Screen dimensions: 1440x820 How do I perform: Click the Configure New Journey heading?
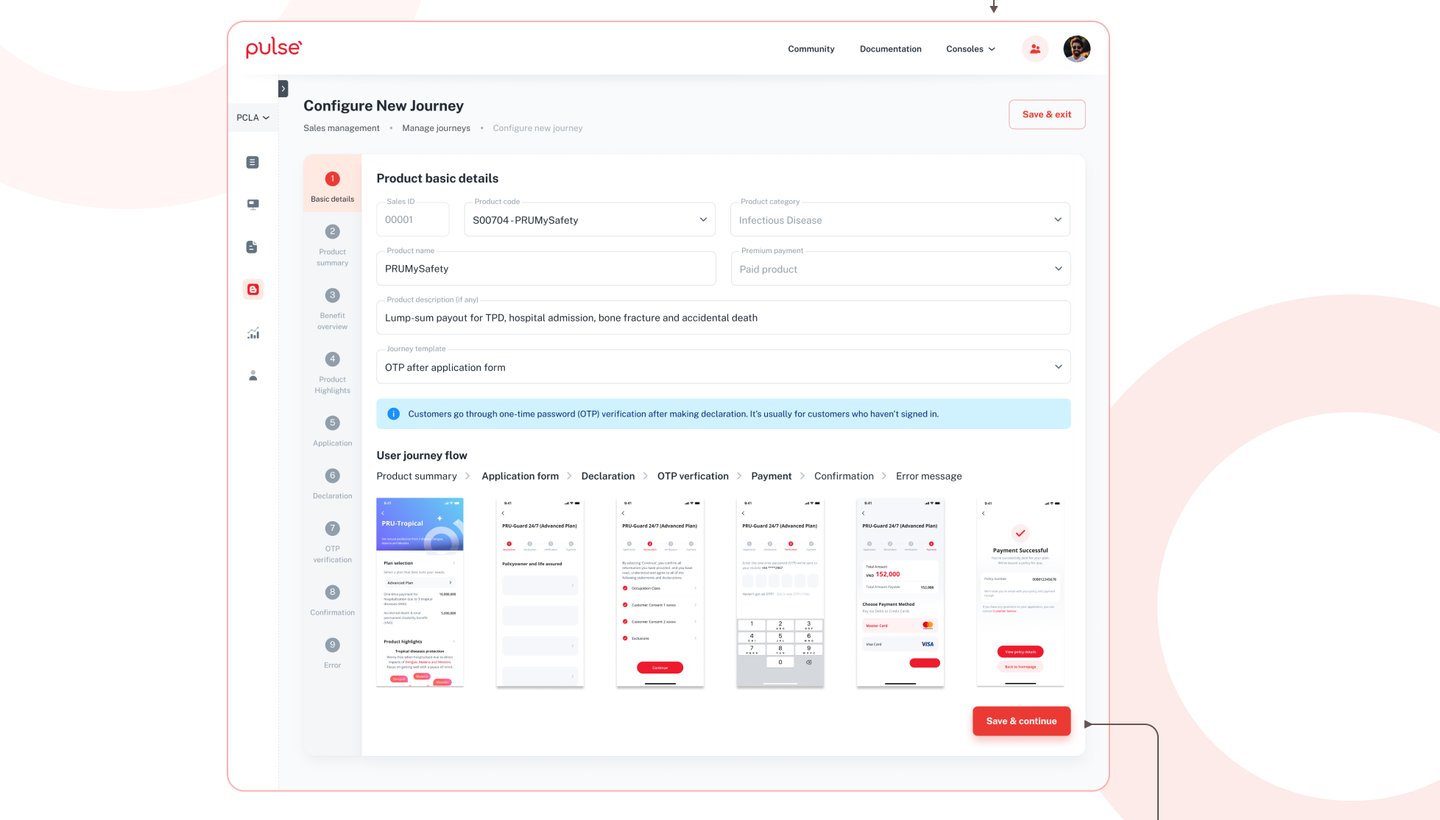(x=384, y=106)
